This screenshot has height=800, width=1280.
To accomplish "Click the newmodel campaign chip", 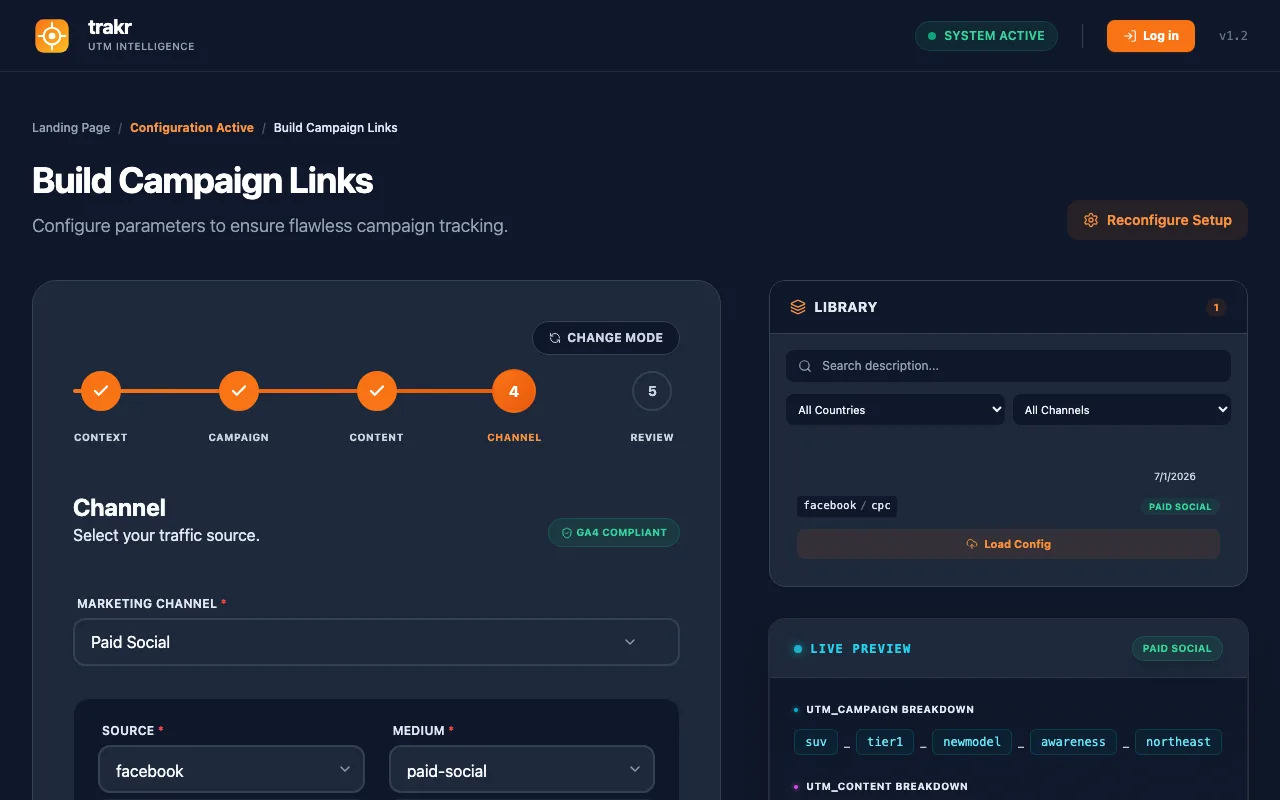I will (x=972, y=742).
